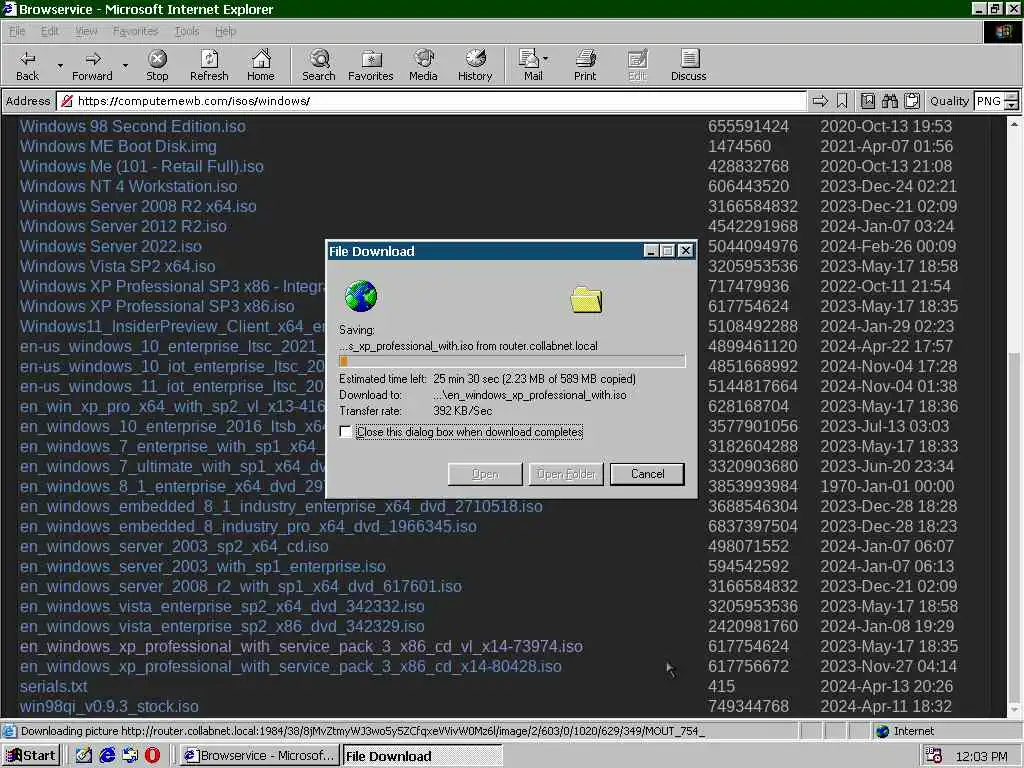Open the Windows Server 2022.iso link
Image resolution: width=1024 pixels, height=768 pixels.
(110, 246)
